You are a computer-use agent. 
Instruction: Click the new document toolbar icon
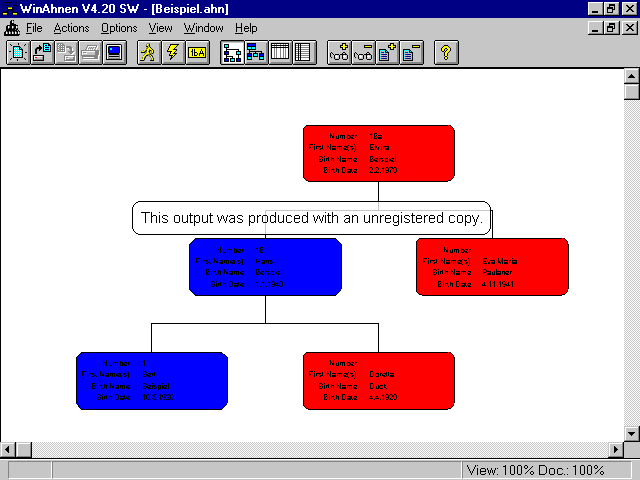[18, 53]
